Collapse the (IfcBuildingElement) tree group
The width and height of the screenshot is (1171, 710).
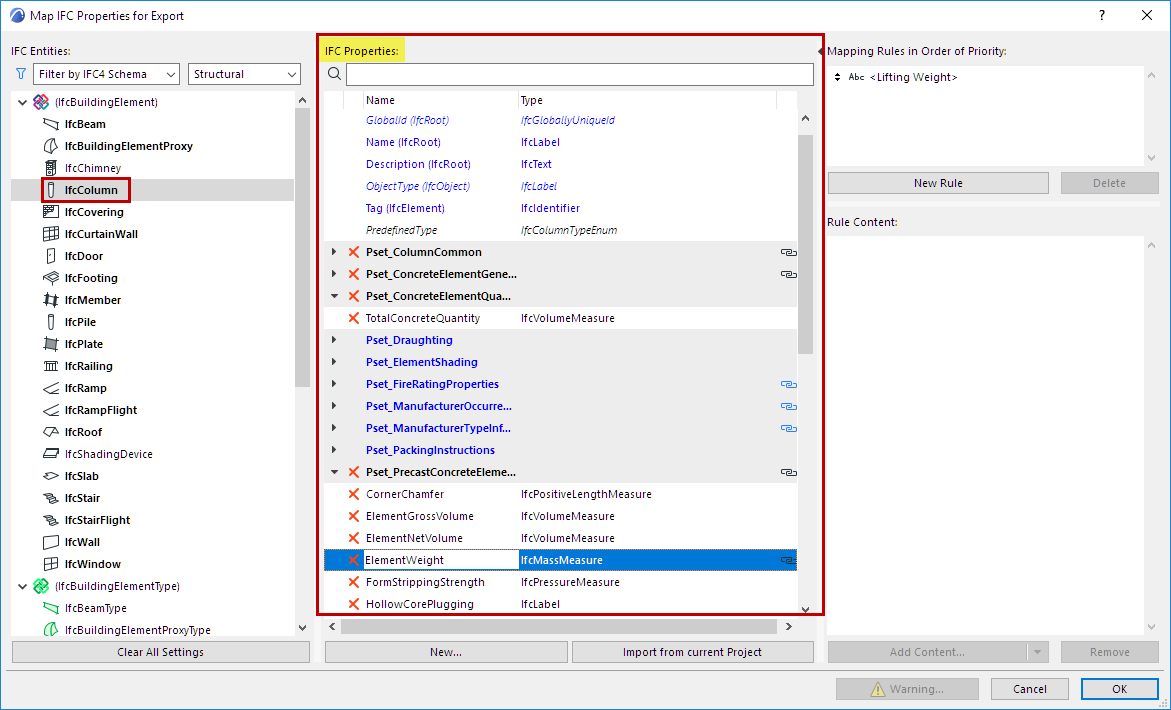coord(22,102)
